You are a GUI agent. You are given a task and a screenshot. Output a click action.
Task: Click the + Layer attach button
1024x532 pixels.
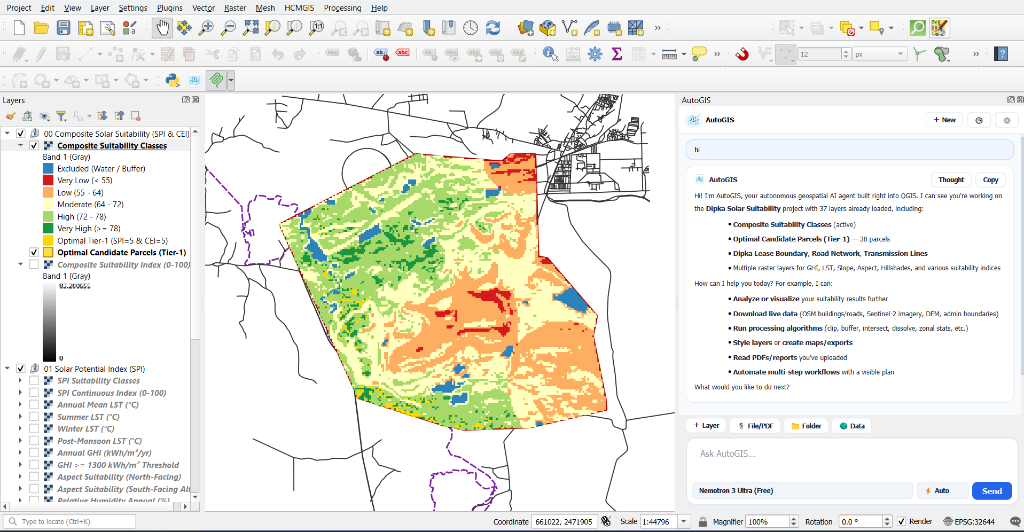[x=706, y=426]
